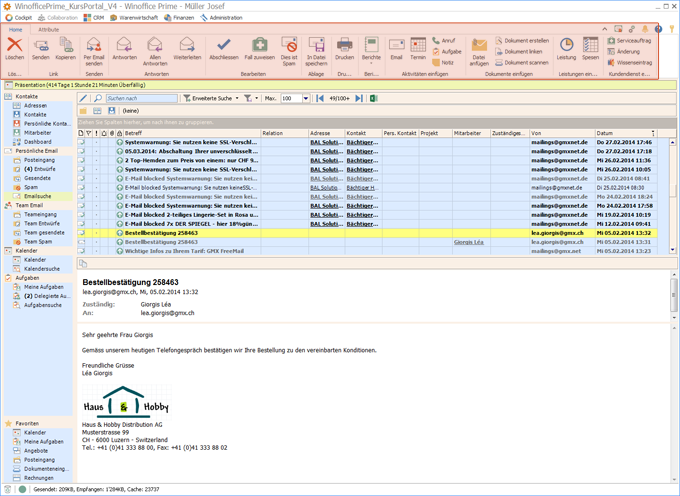Image resolution: width=680 pixels, height=496 pixels.
Task: Click the overdue Präsentation reminder bar
Action: [x=340, y=85]
